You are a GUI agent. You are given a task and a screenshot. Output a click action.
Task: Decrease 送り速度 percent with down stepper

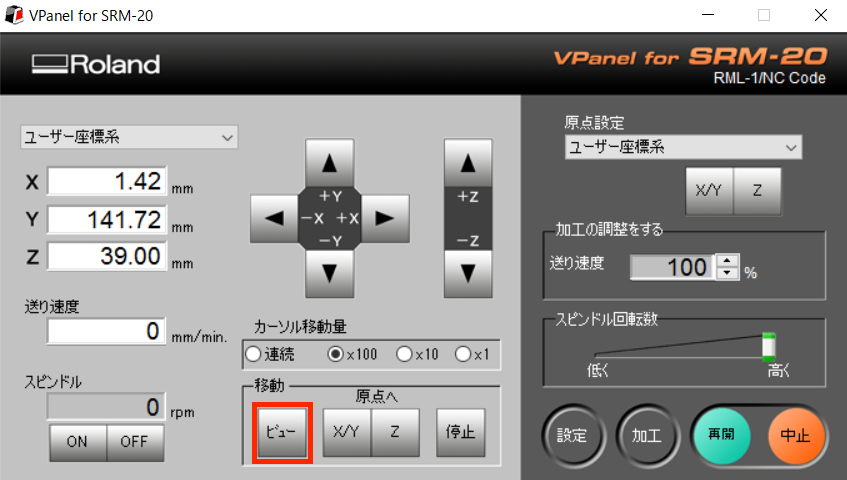click(727, 273)
